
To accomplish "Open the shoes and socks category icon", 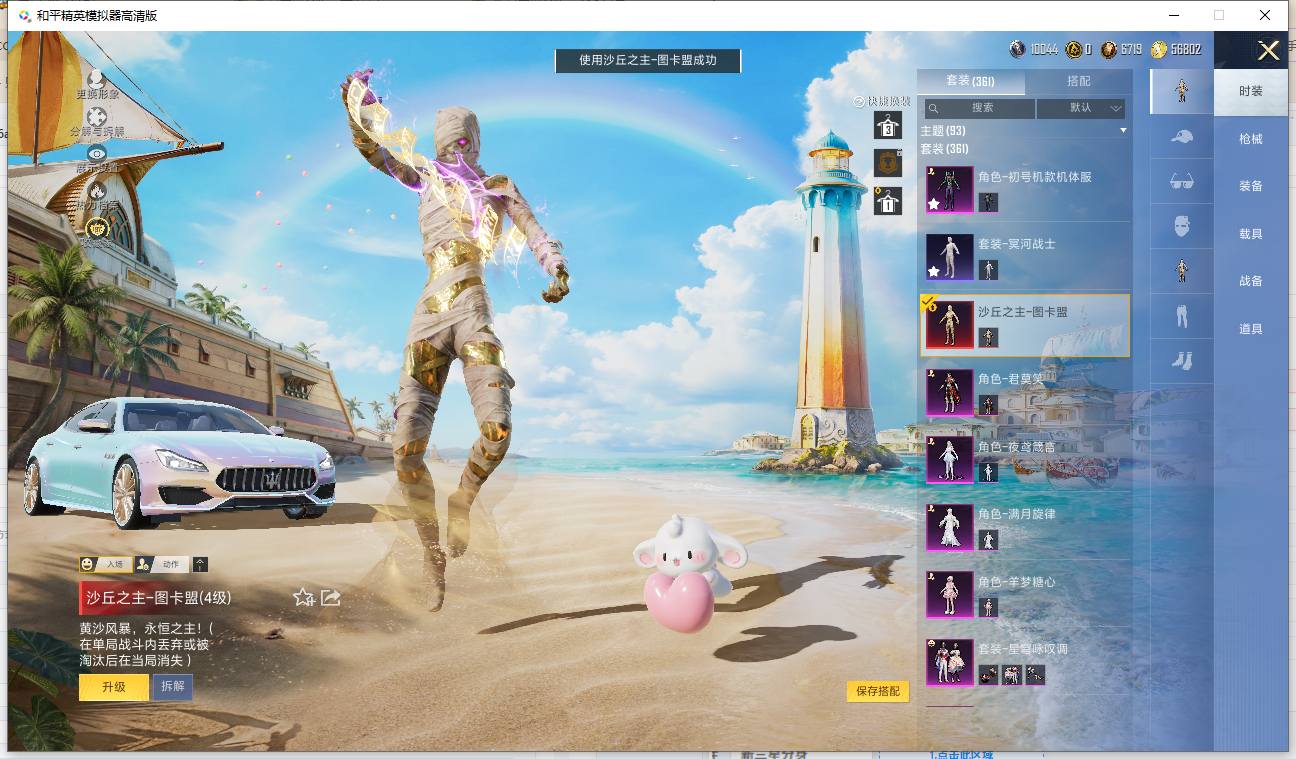I will [1181, 361].
